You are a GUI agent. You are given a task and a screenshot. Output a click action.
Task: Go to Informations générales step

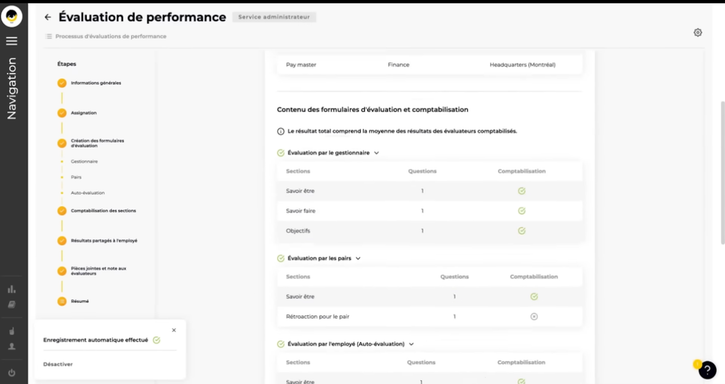96,83
